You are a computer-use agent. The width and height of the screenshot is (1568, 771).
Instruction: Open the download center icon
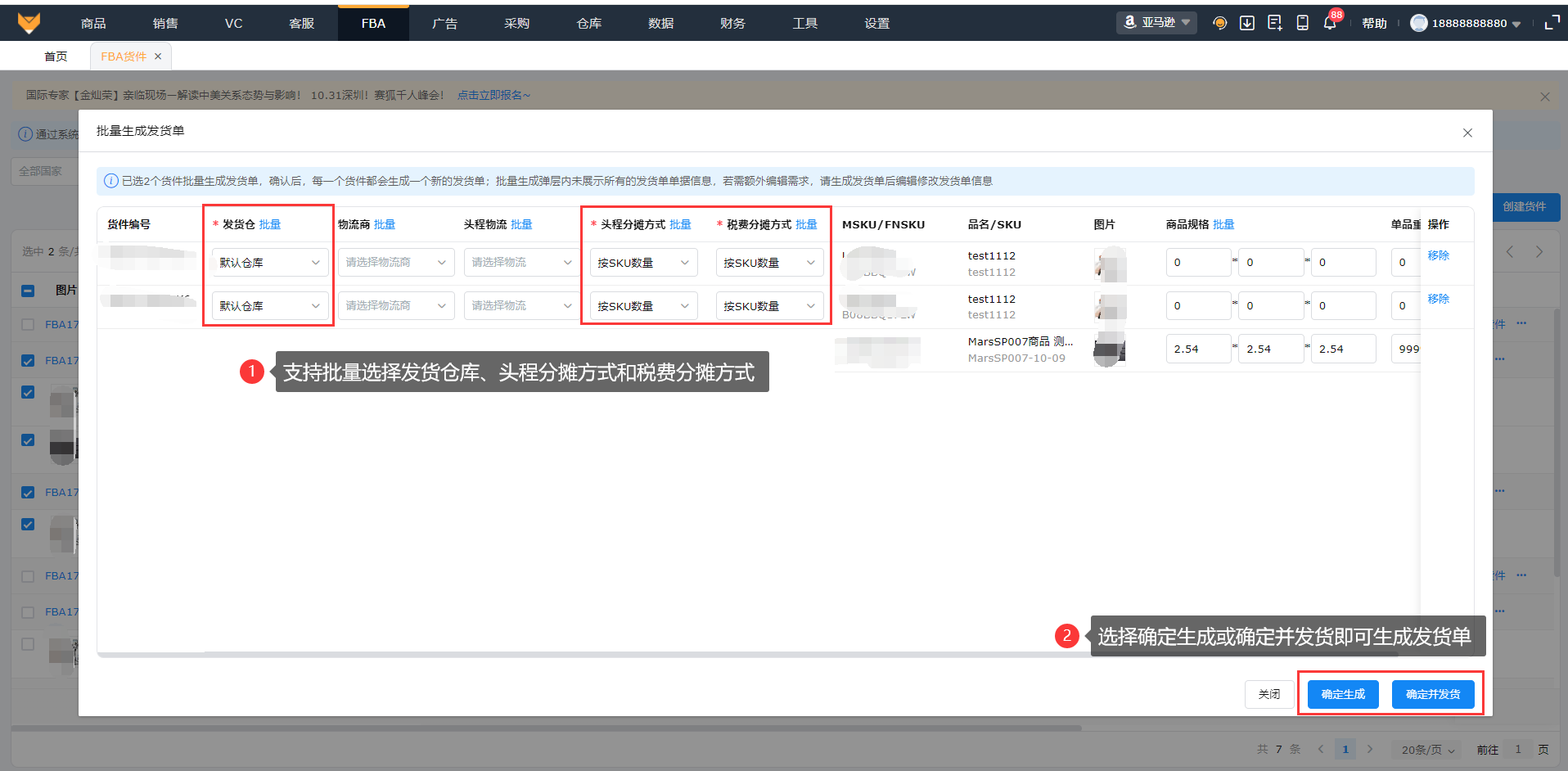pos(1247,23)
